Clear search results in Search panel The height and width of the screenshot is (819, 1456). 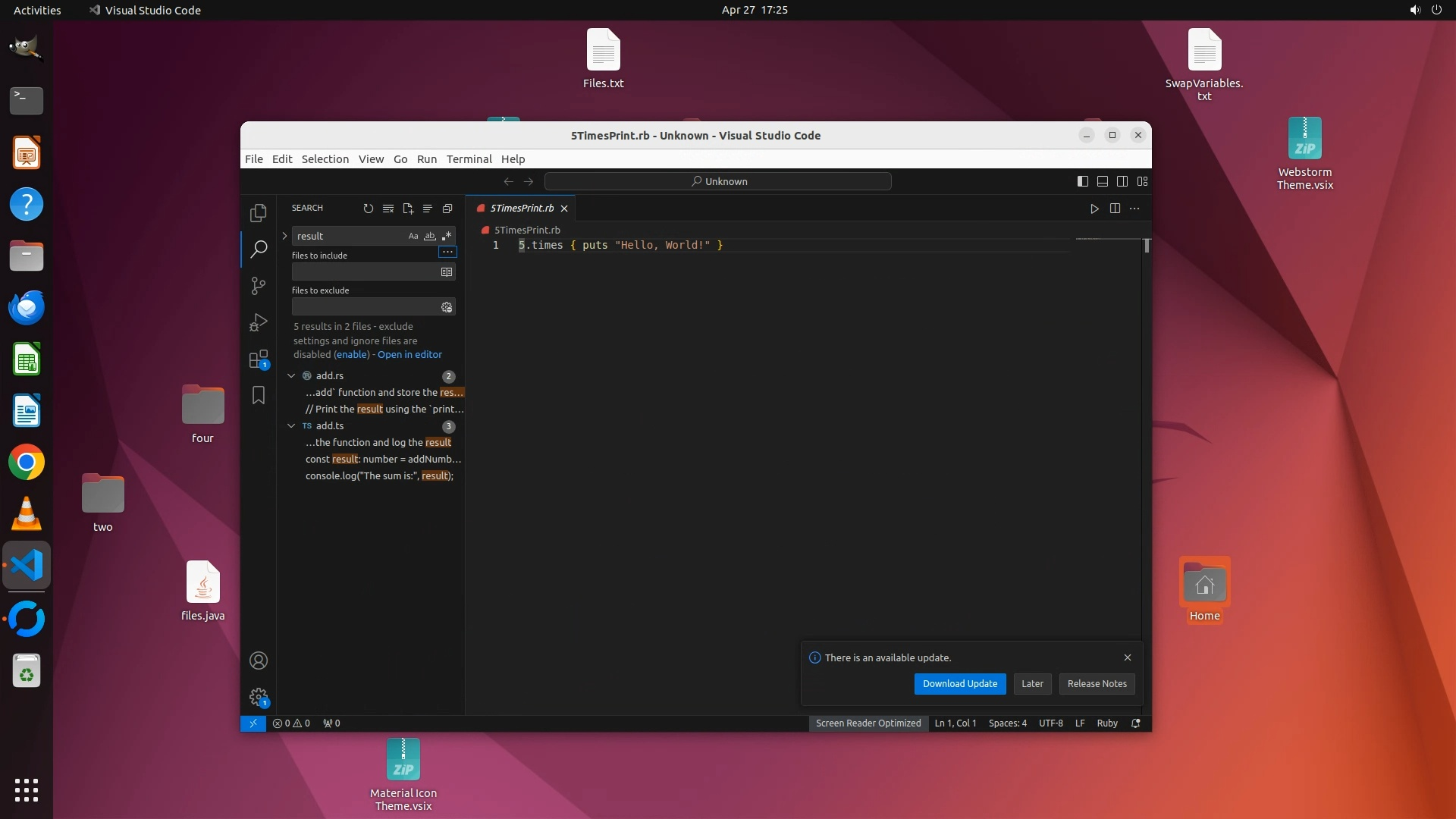point(388,209)
